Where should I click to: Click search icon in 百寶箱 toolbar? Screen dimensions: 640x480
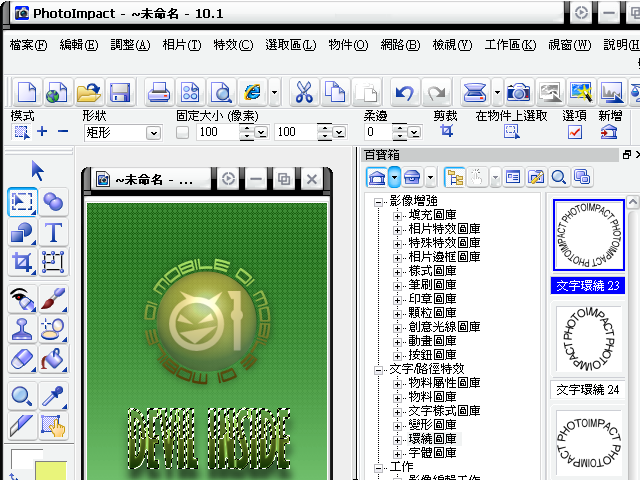coord(558,177)
